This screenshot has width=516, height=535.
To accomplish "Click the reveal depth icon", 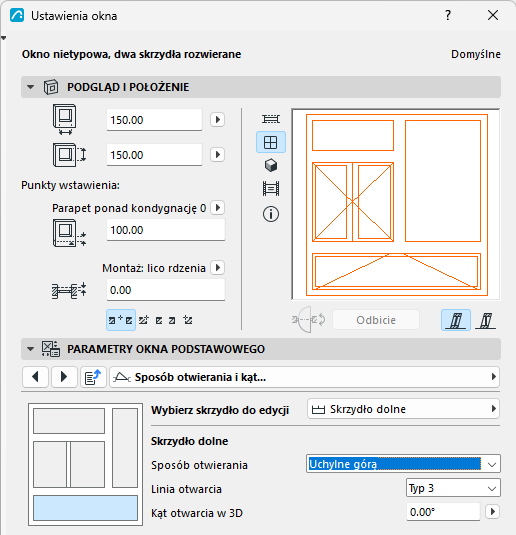I will coord(69,291).
